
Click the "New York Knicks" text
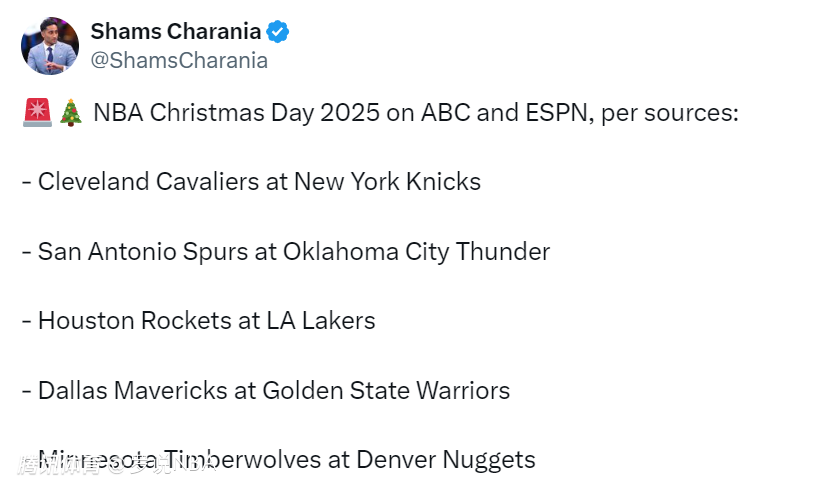coord(387,182)
